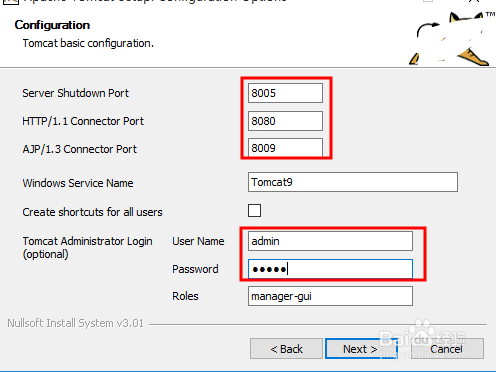Select the HTTP/1.1 Connector Port field
Image resolution: width=496 pixels, height=372 pixels.
pyautogui.click(x=285, y=121)
